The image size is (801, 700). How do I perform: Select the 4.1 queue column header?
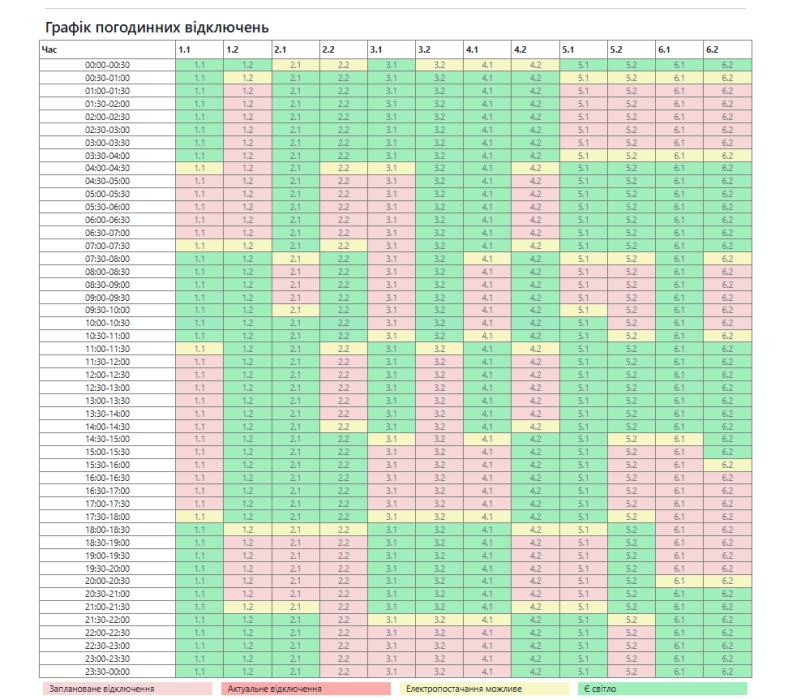point(487,49)
